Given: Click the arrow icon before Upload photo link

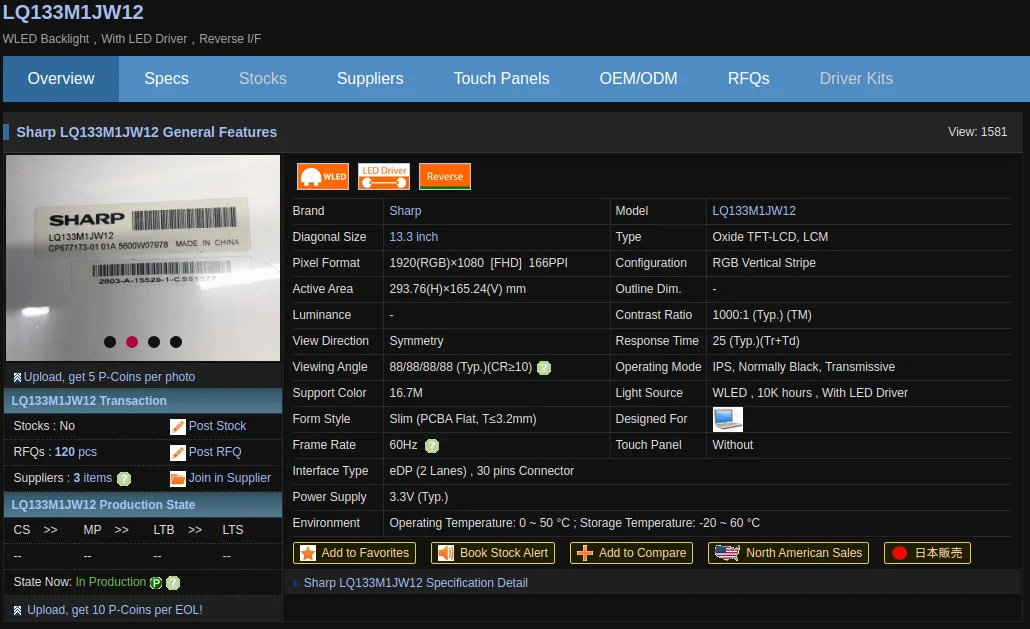Looking at the screenshot, I should [17, 378].
